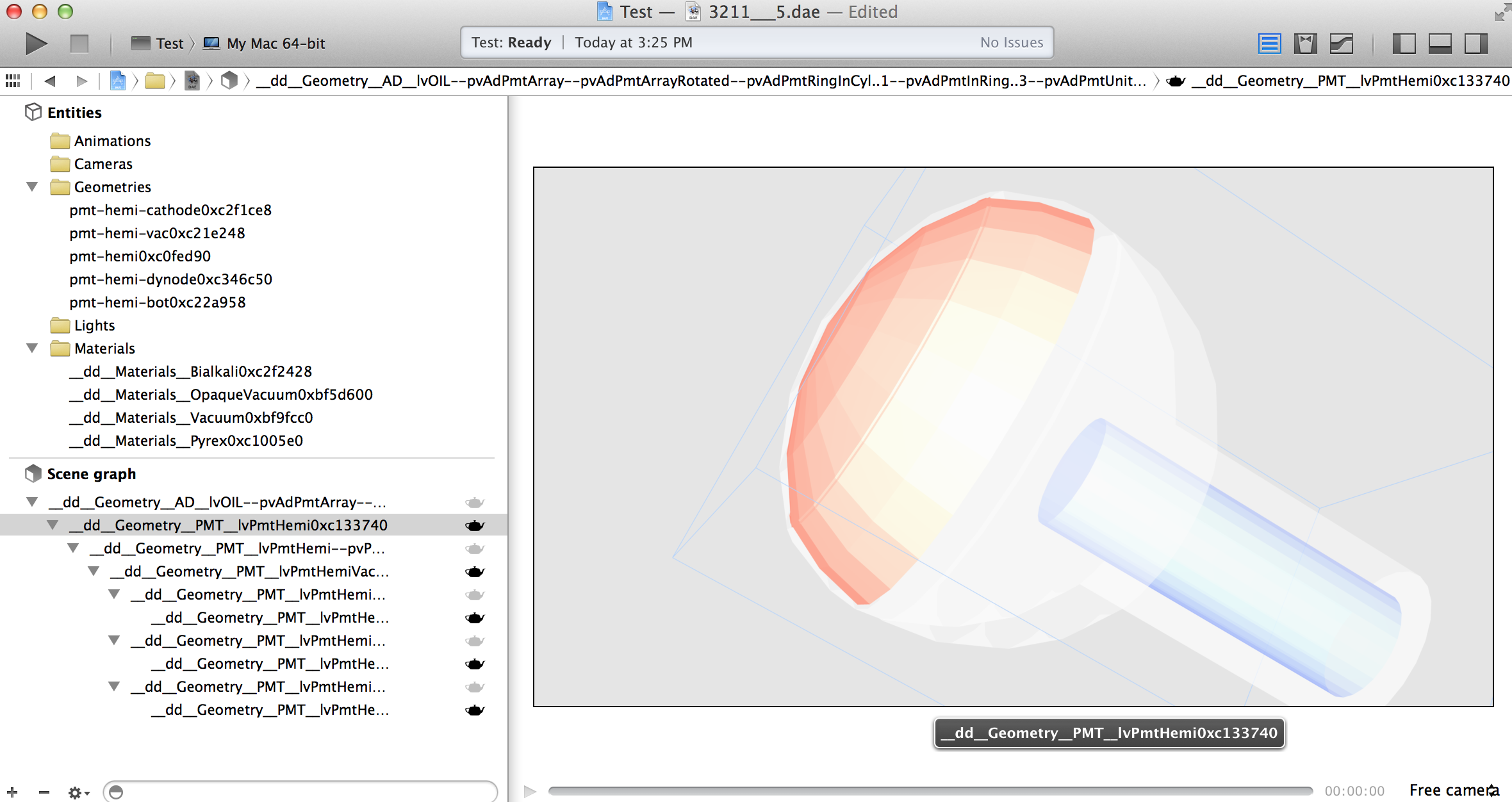This screenshot has width=1512, height=802.
Task: Click the teapot icon in jump bar
Action: 1176,81
